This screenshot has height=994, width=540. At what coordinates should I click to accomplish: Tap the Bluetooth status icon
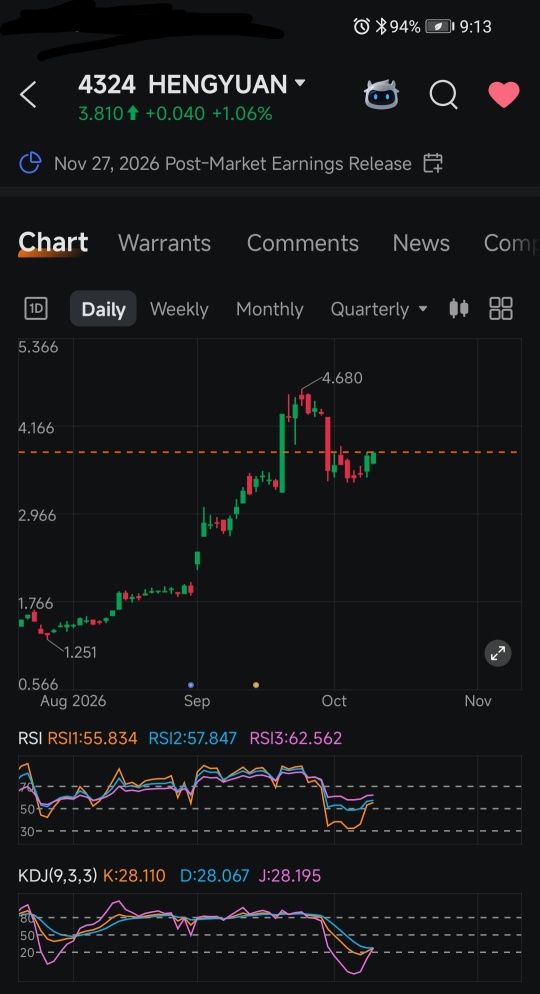point(381,26)
